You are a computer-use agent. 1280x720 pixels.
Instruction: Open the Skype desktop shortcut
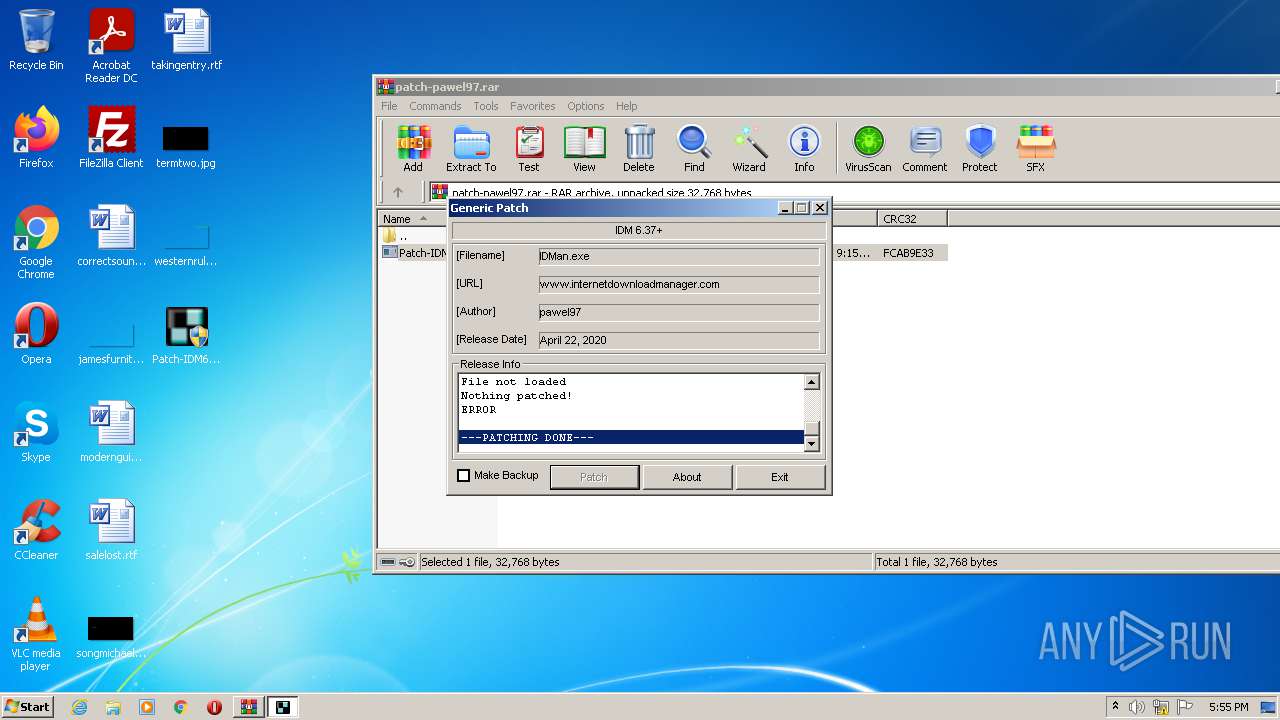tap(36, 432)
